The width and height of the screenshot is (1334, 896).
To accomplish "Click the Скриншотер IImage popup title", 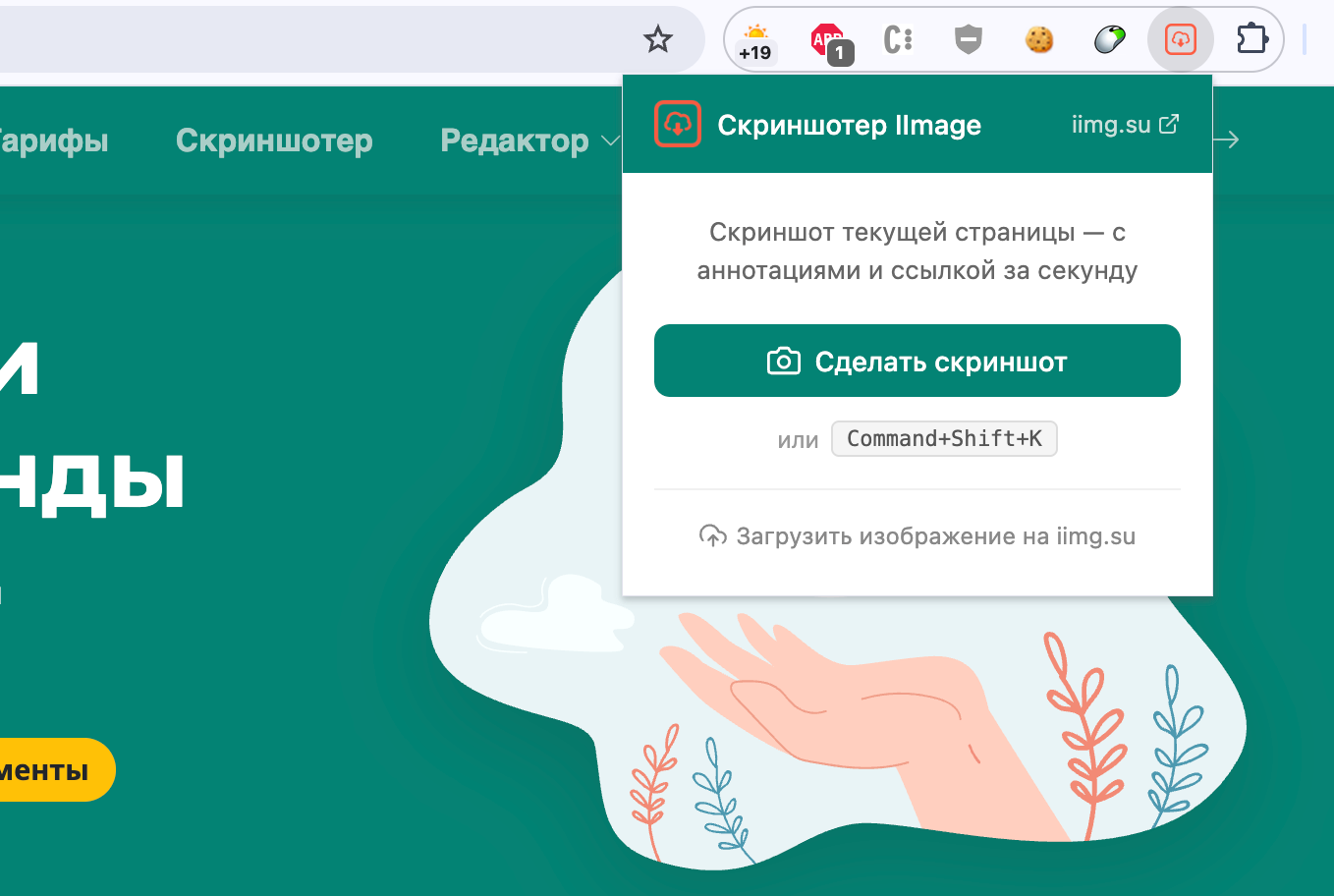I will click(x=850, y=125).
